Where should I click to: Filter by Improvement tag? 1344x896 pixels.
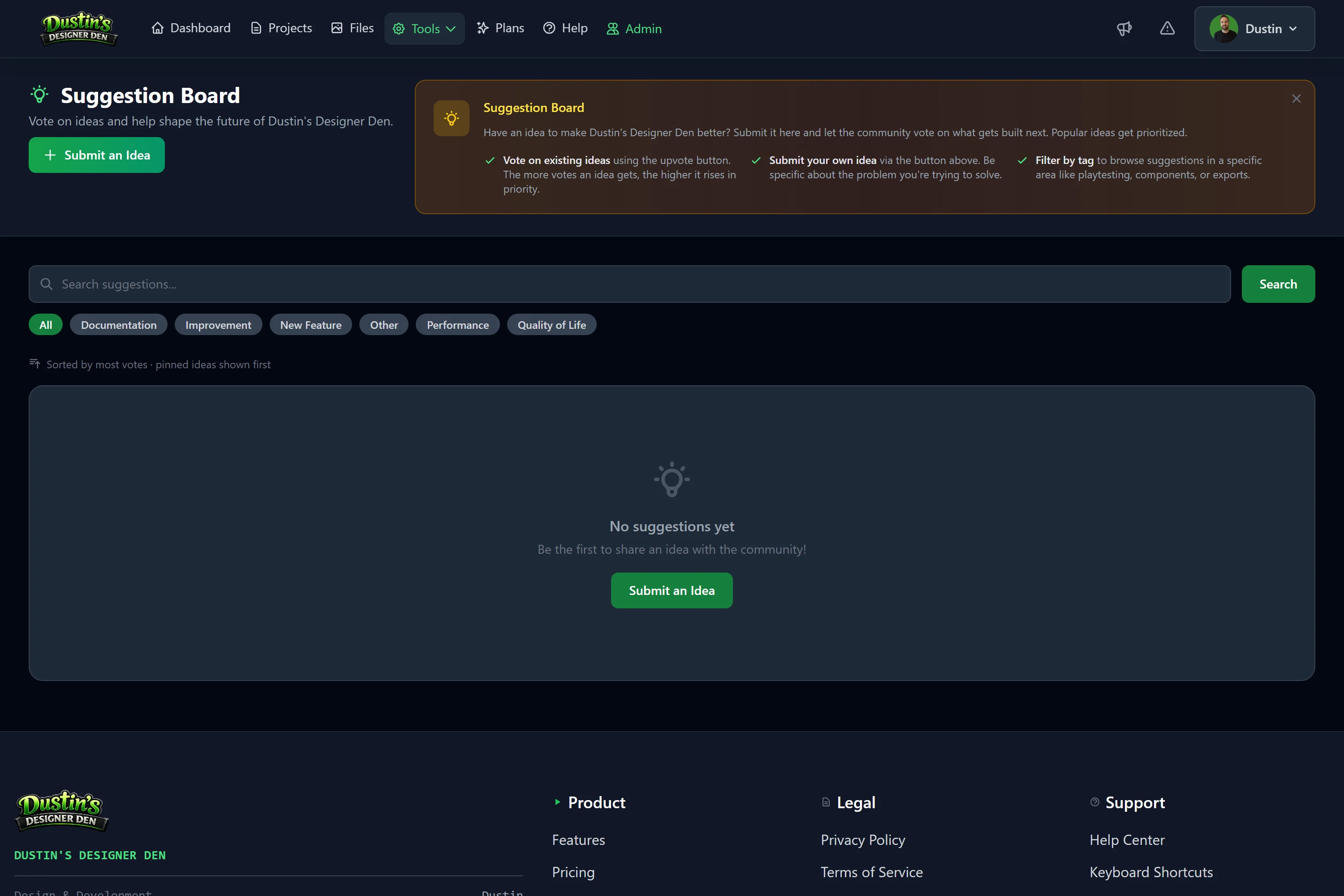tap(218, 324)
